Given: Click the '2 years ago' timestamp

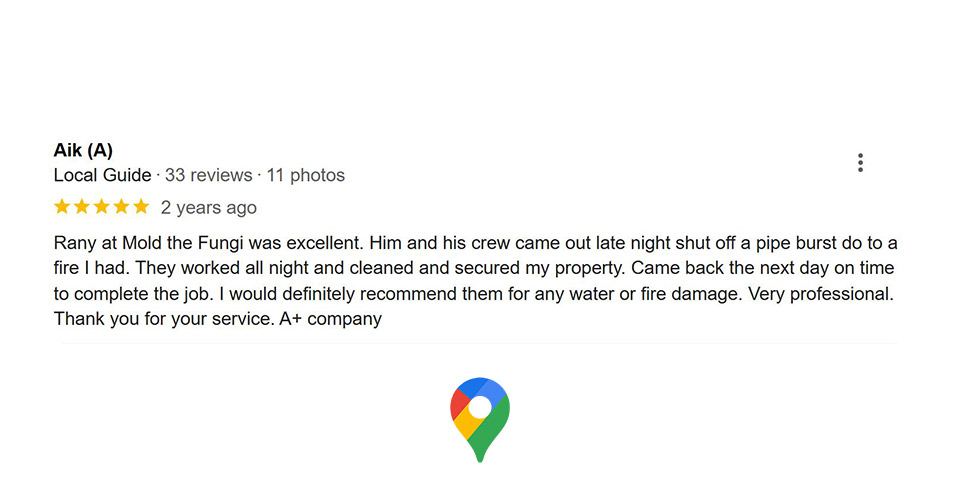Looking at the screenshot, I should click(209, 208).
